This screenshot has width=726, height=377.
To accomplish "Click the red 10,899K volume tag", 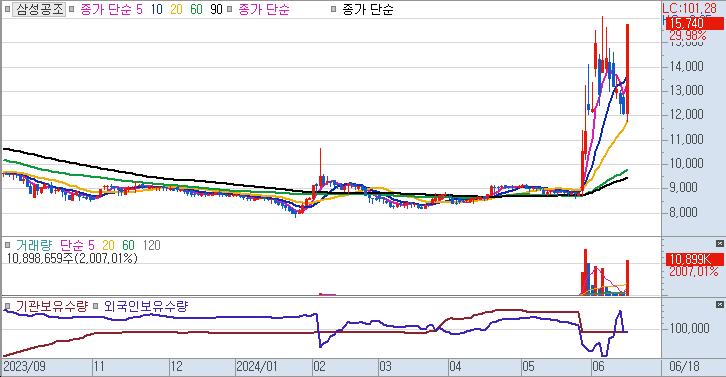I will [x=694, y=259].
